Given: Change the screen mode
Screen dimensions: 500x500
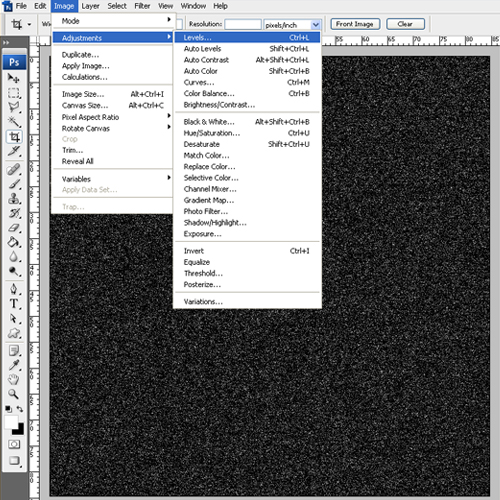Looking at the screenshot, I should (14, 461).
